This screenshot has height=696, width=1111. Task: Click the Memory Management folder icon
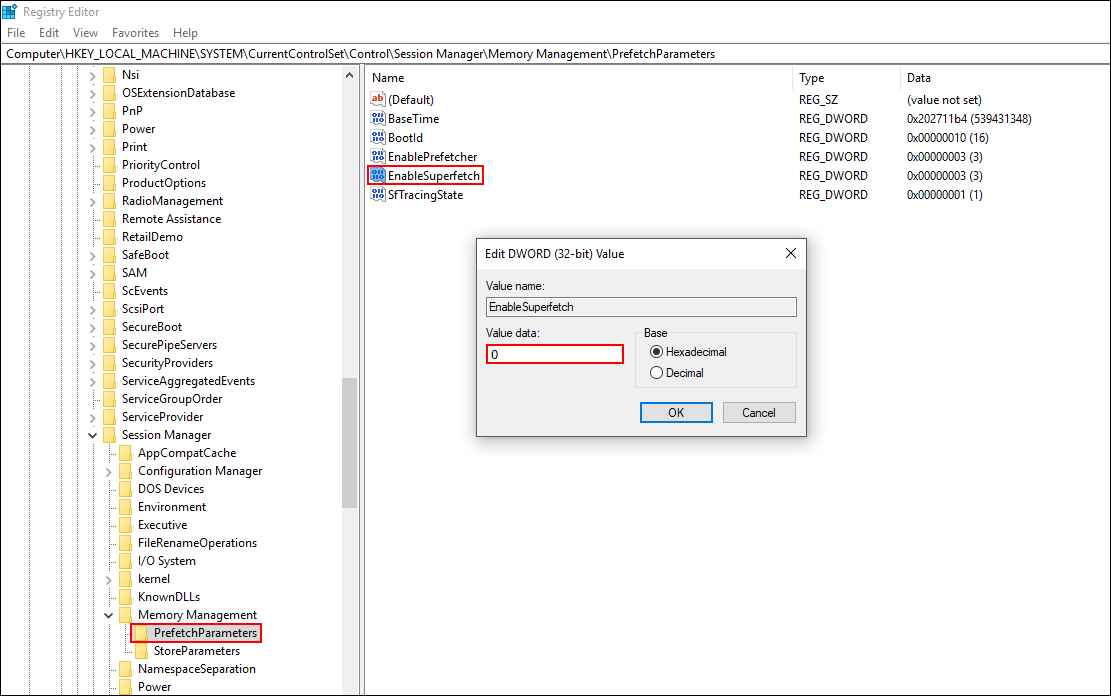coord(126,614)
